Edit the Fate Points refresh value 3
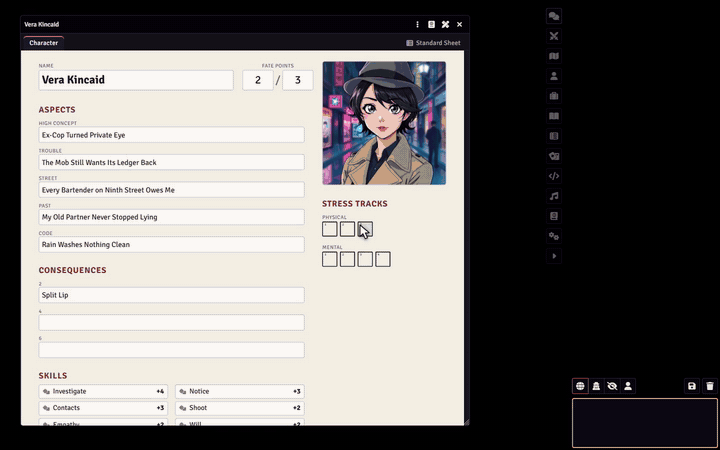720x450 pixels. [x=298, y=80]
